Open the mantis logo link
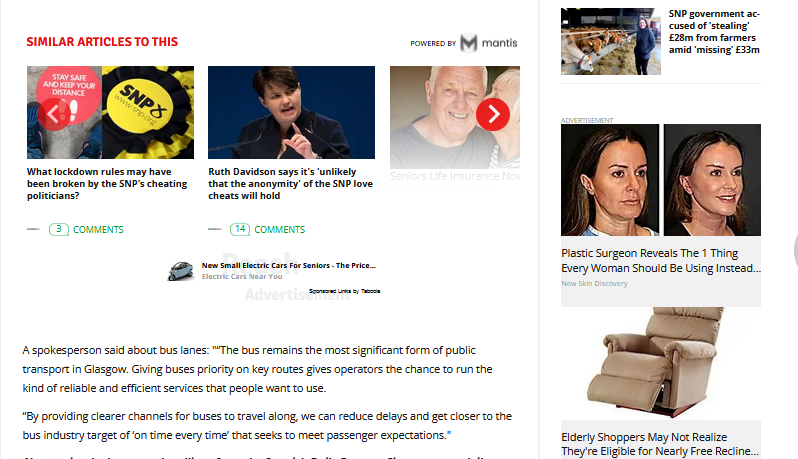The width and height of the screenshot is (798, 459). [489, 43]
